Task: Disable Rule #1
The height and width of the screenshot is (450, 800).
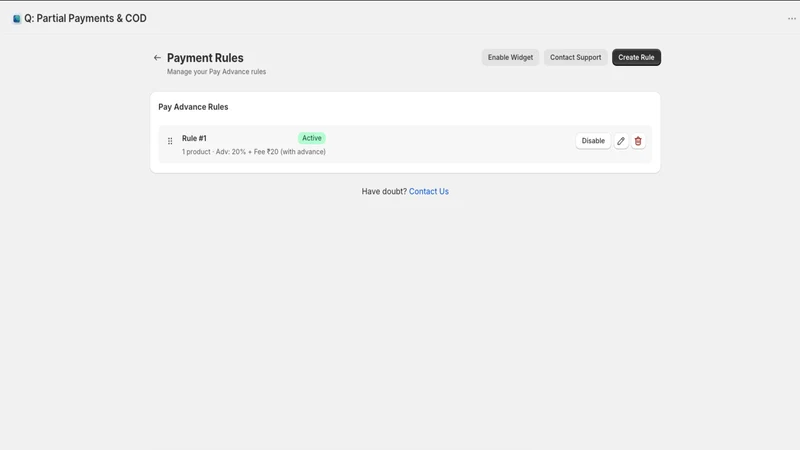Action: click(593, 141)
